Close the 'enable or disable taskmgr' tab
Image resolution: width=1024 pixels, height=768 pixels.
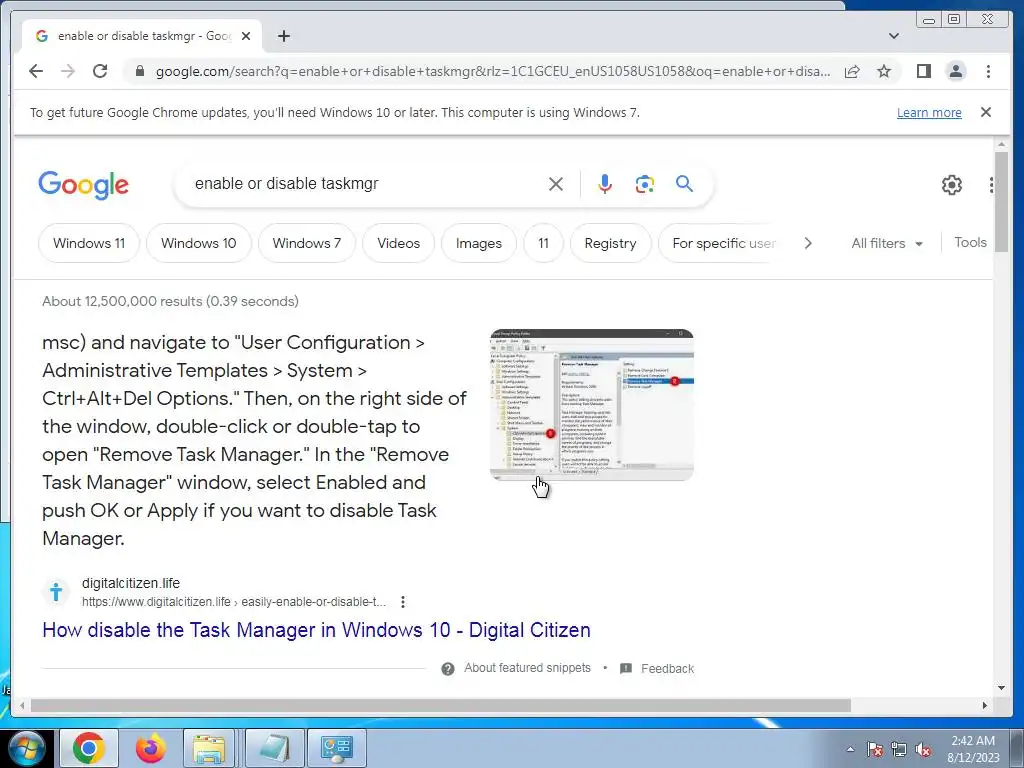click(246, 36)
